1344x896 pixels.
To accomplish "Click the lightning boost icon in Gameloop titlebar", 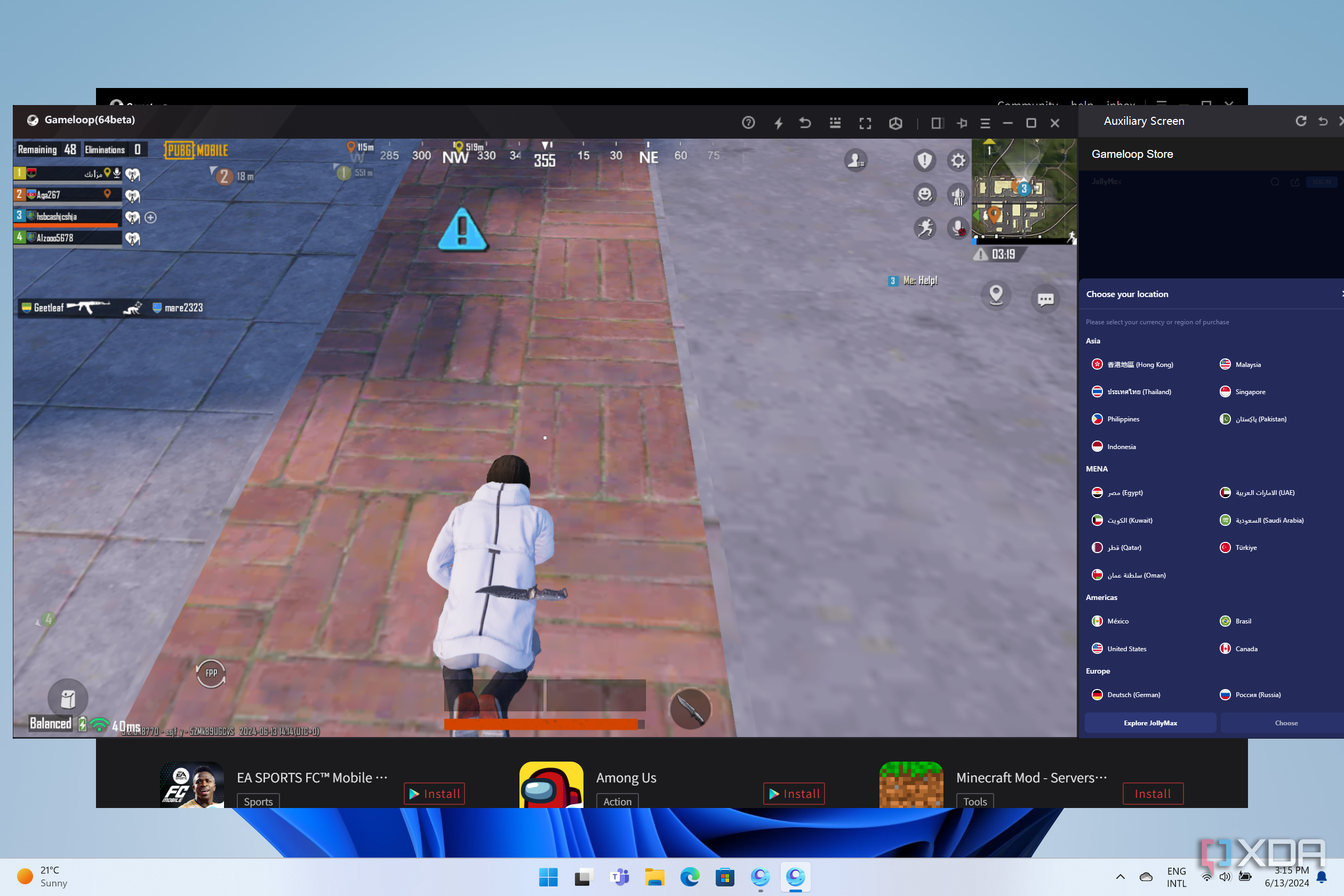I will pyautogui.click(x=778, y=123).
